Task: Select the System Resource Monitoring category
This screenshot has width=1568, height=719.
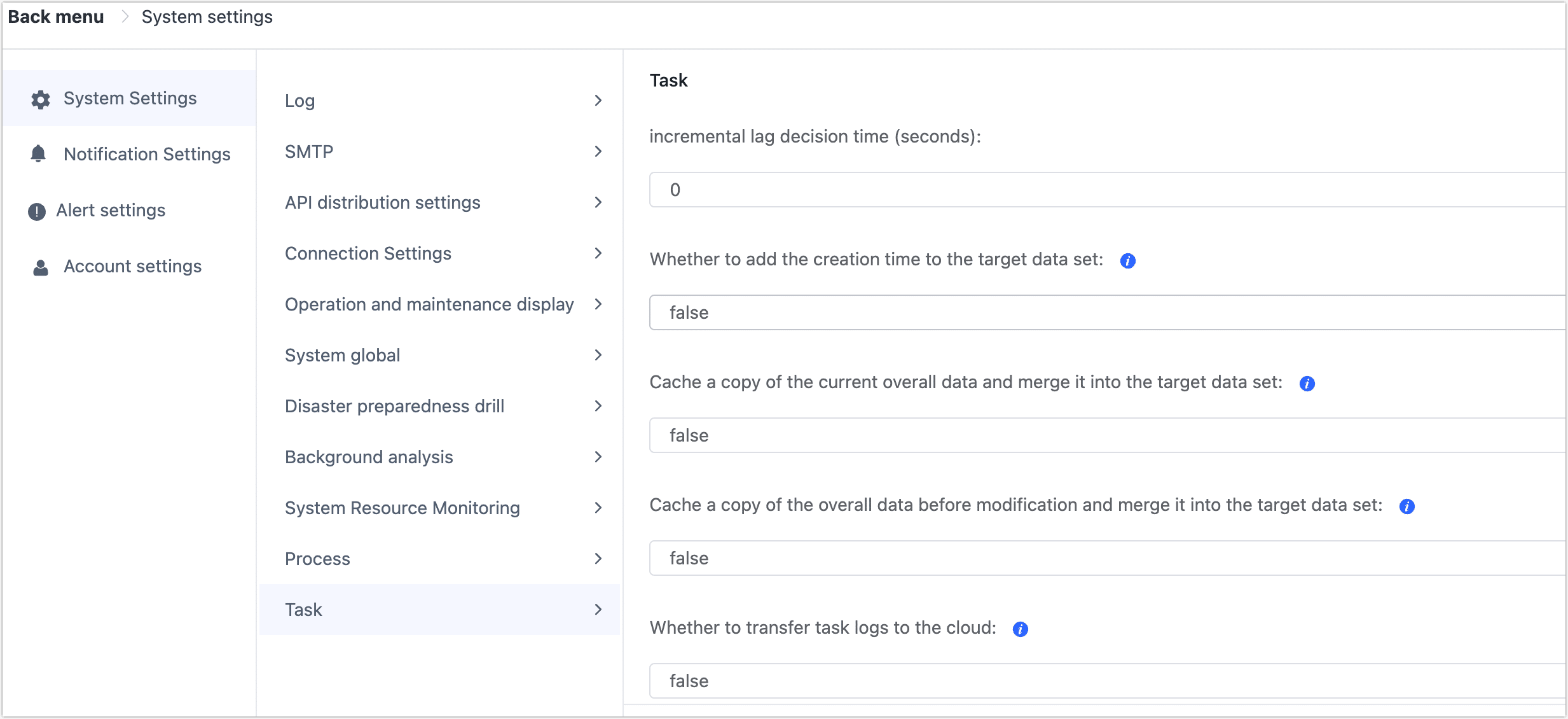Action: pyautogui.click(x=439, y=507)
